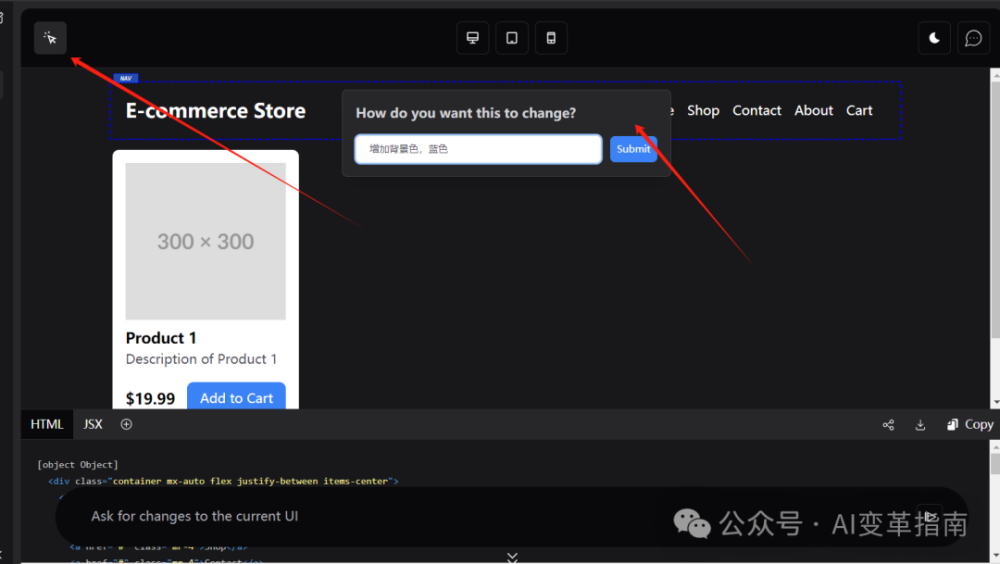The width and height of the screenshot is (1000, 564).
Task: Activate the element select cursor tool
Action: click(x=50, y=38)
